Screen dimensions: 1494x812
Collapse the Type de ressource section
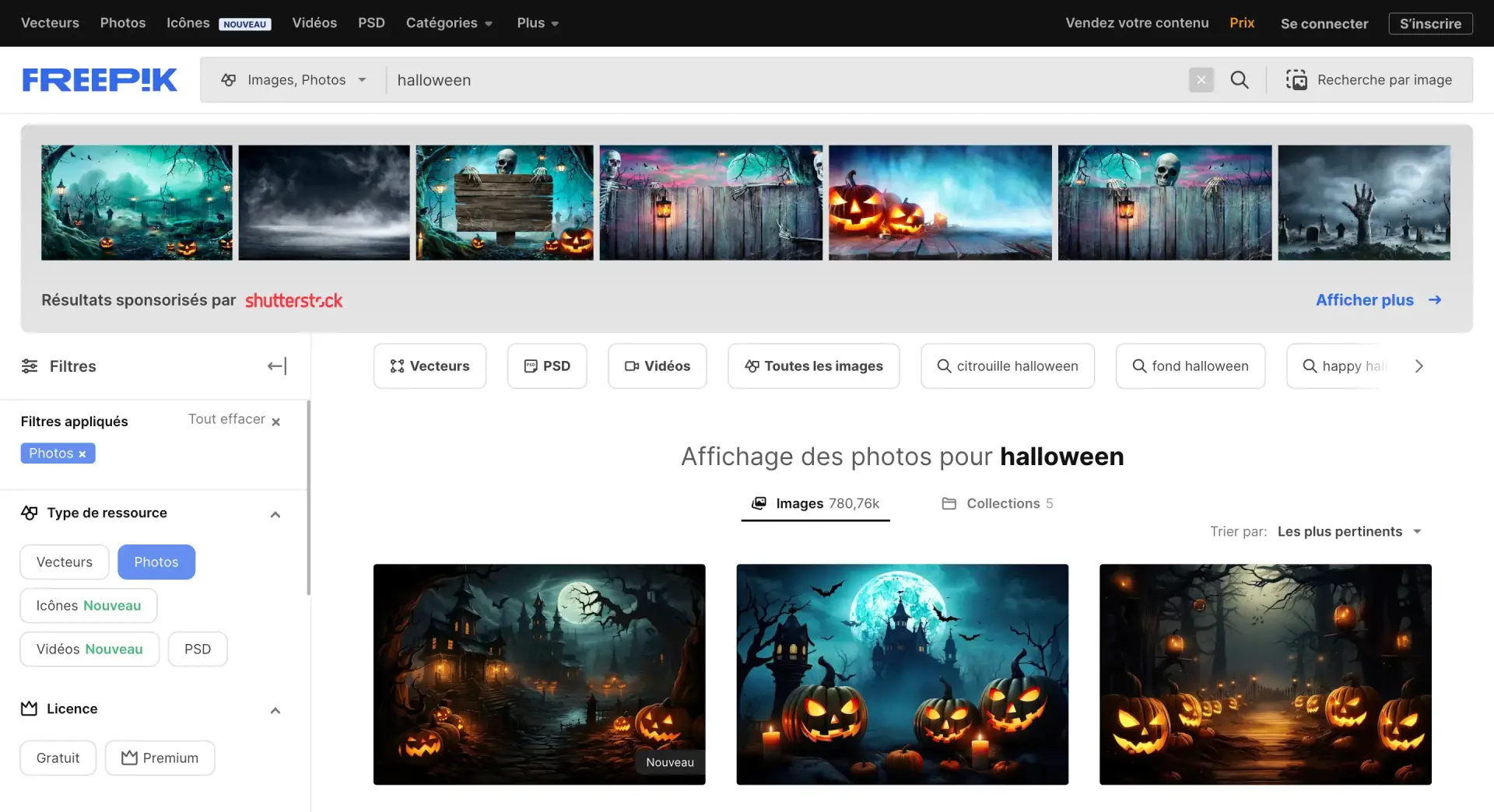click(x=275, y=515)
